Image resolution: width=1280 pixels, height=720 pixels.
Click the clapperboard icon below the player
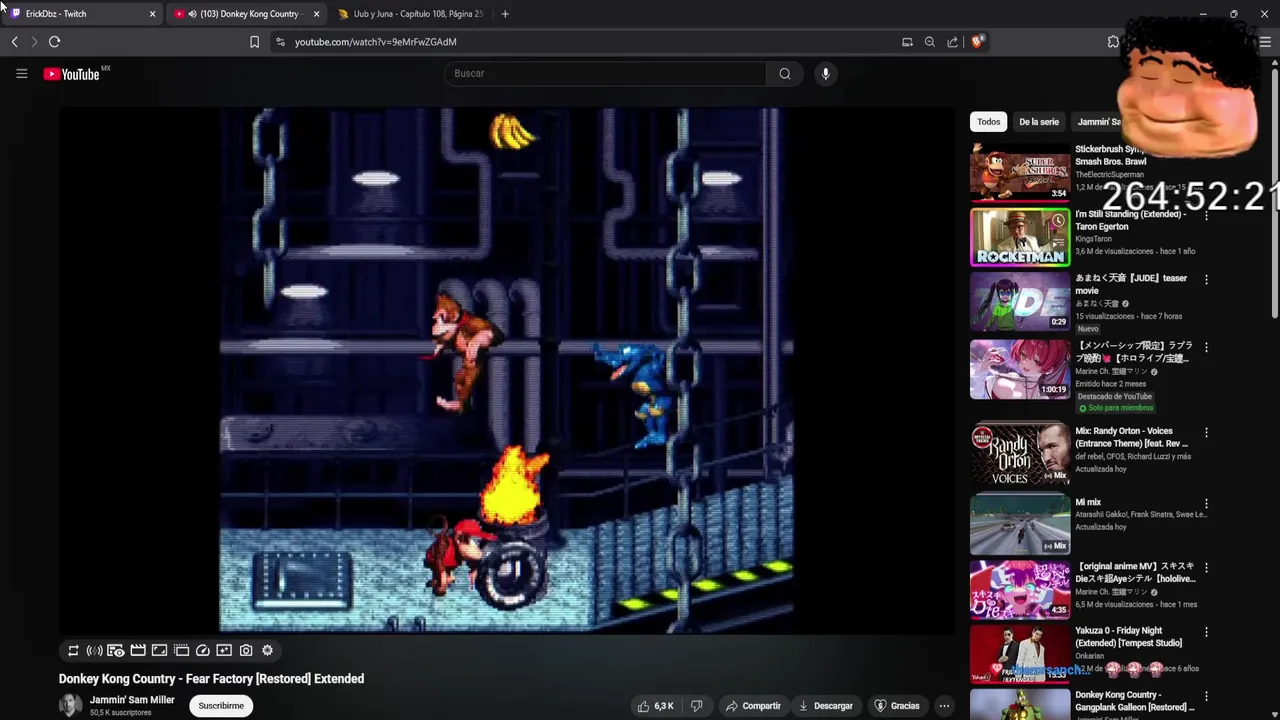tap(138, 651)
